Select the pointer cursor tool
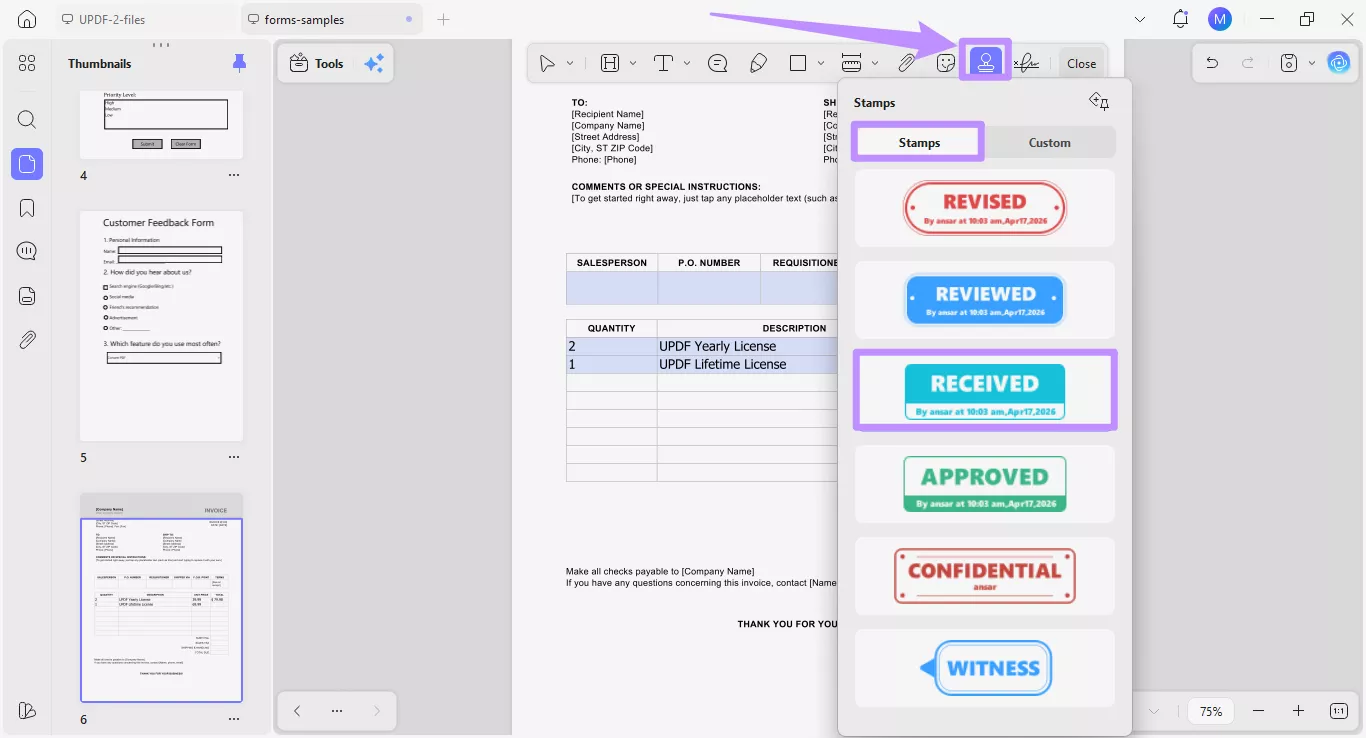Image resolution: width=1366 pixels, height=738 pixels. 547,63
